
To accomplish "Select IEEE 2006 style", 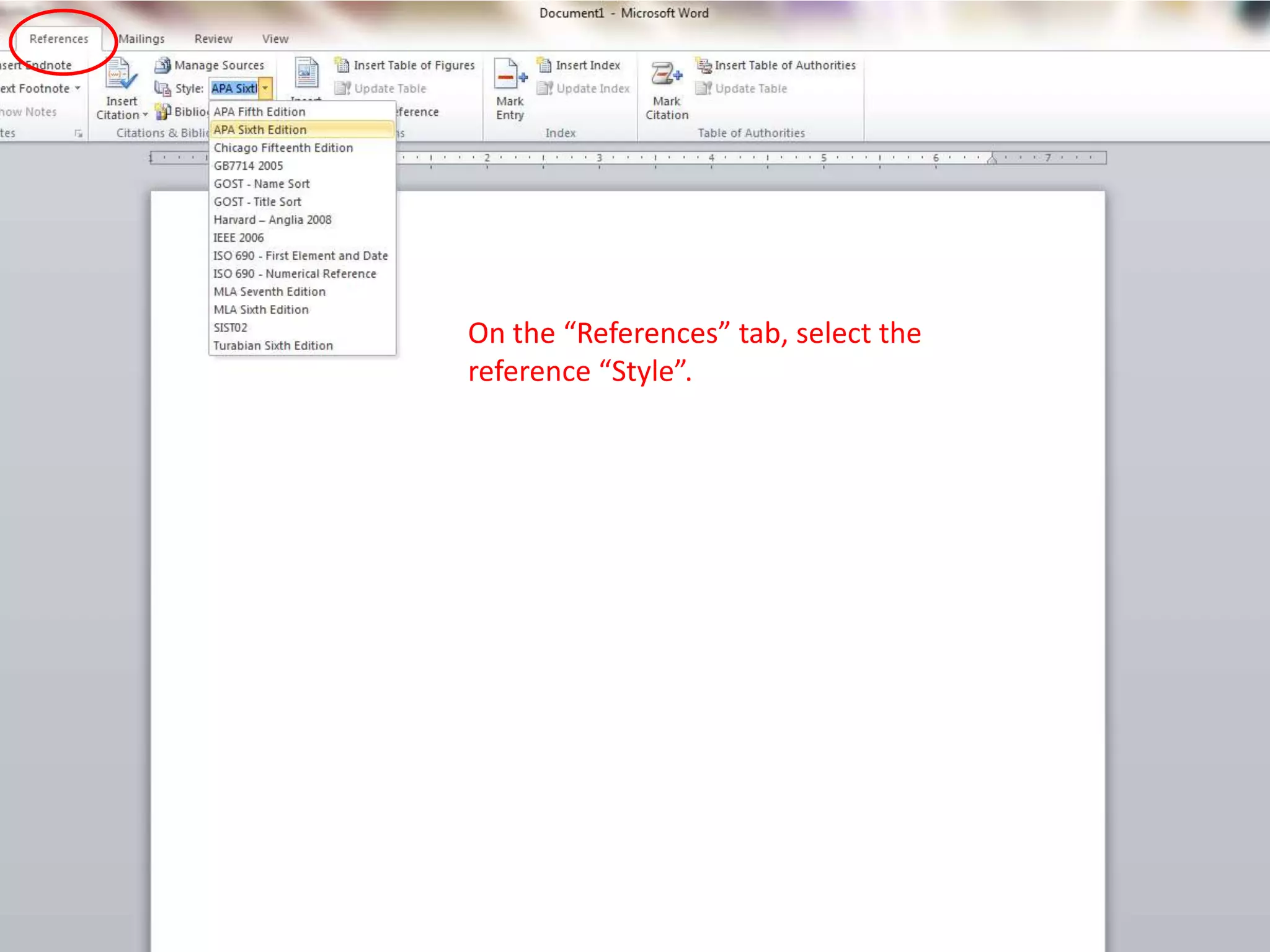I will pyautogui.click(x=302, y=237).
